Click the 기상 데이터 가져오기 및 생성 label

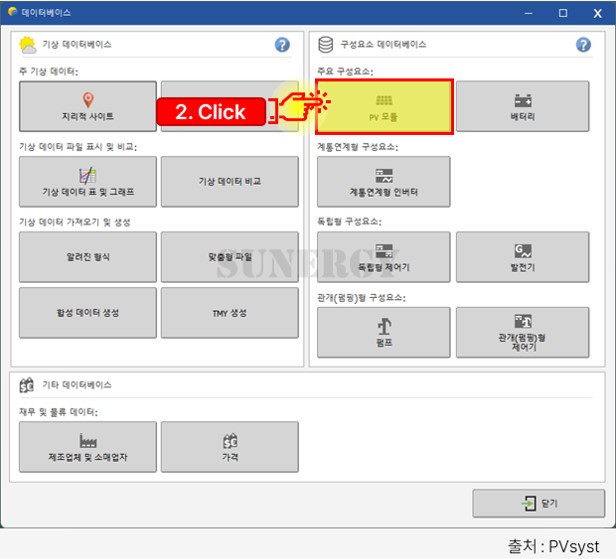pos(75,222)
